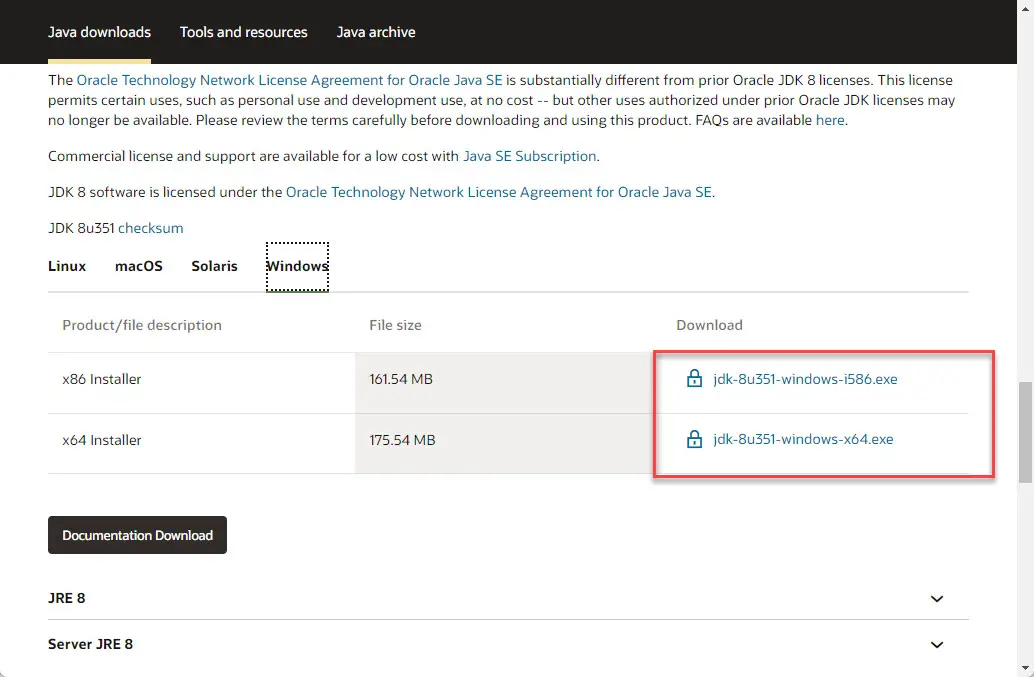Select the Windows platform tab
Screen dimensions: 1034x677
[297, 266]
